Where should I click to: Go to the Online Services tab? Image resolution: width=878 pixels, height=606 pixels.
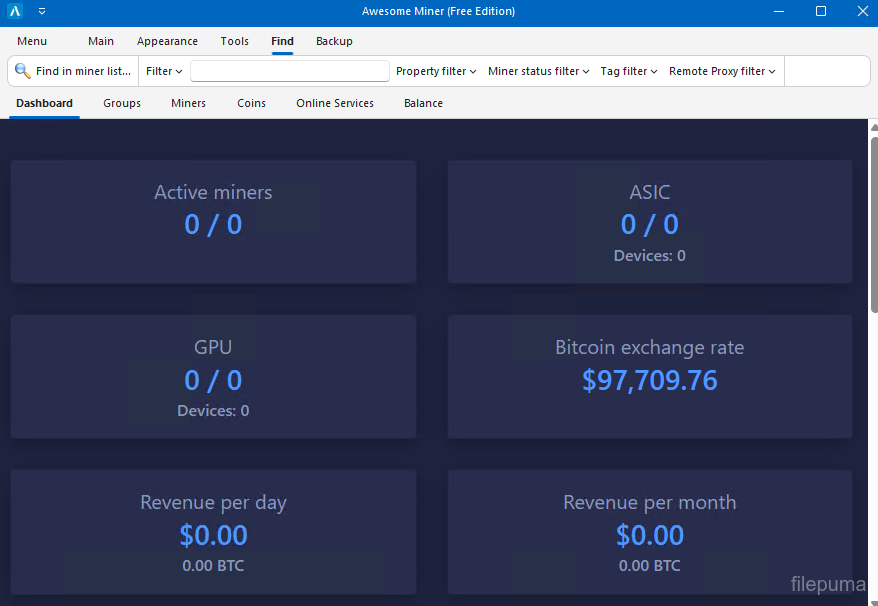[x=335, y=103]
